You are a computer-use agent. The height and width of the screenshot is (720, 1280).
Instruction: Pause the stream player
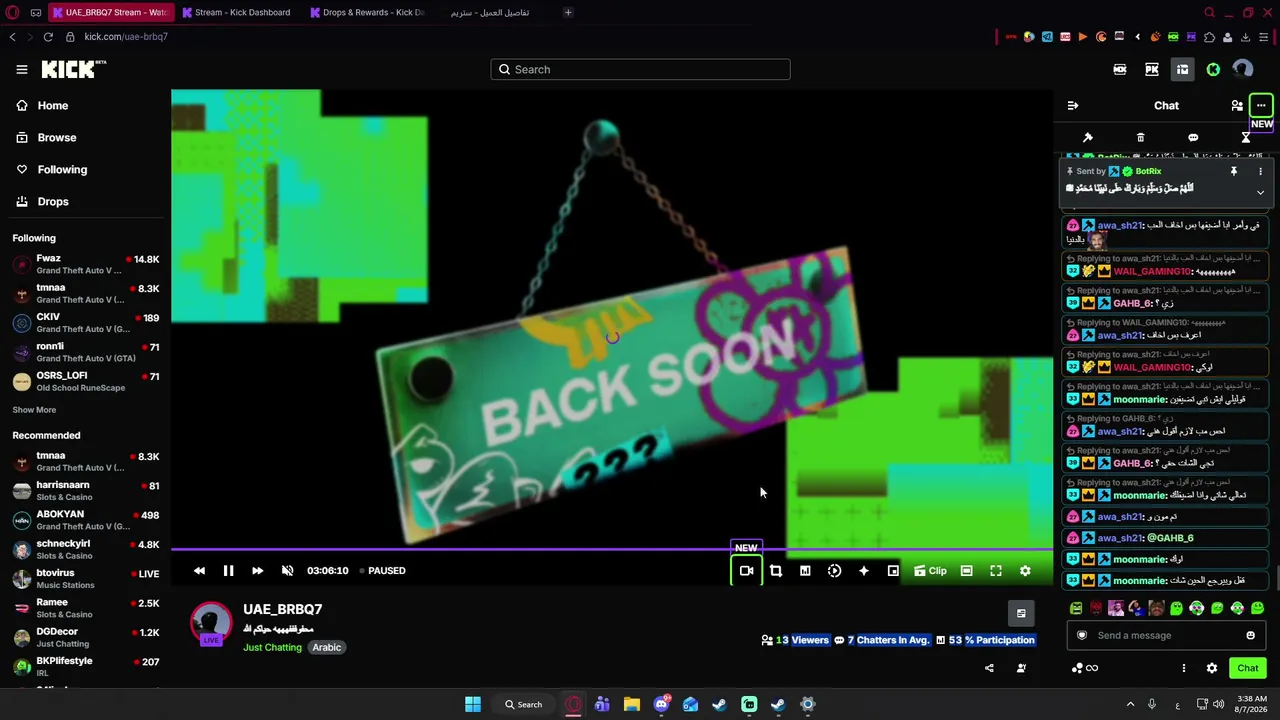(228, 570)
